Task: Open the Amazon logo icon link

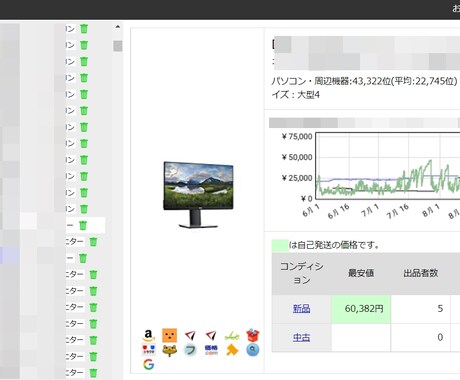Action: (x=148, y=335)
